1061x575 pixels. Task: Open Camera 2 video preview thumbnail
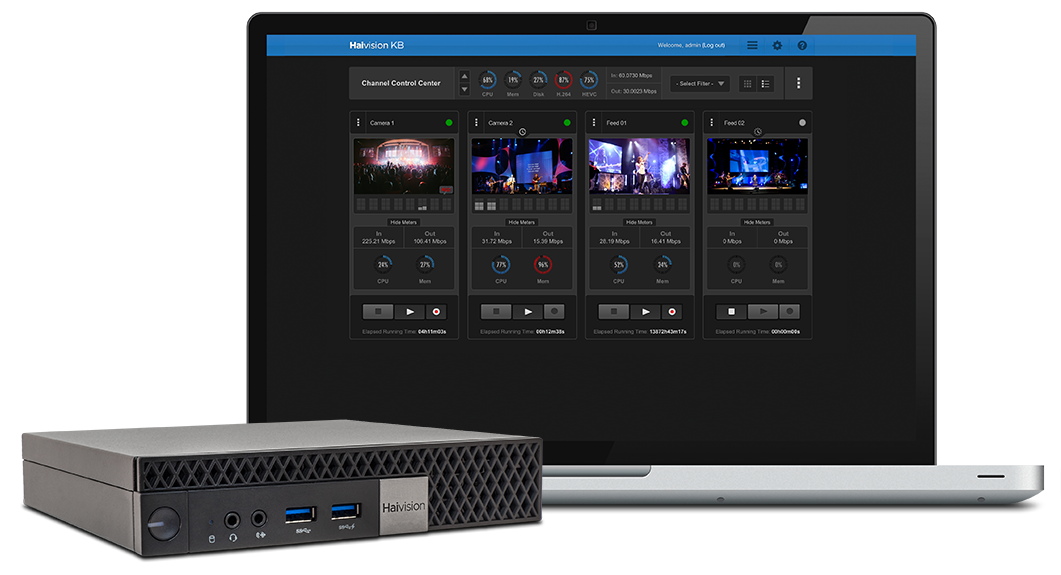tap(522, 166)
